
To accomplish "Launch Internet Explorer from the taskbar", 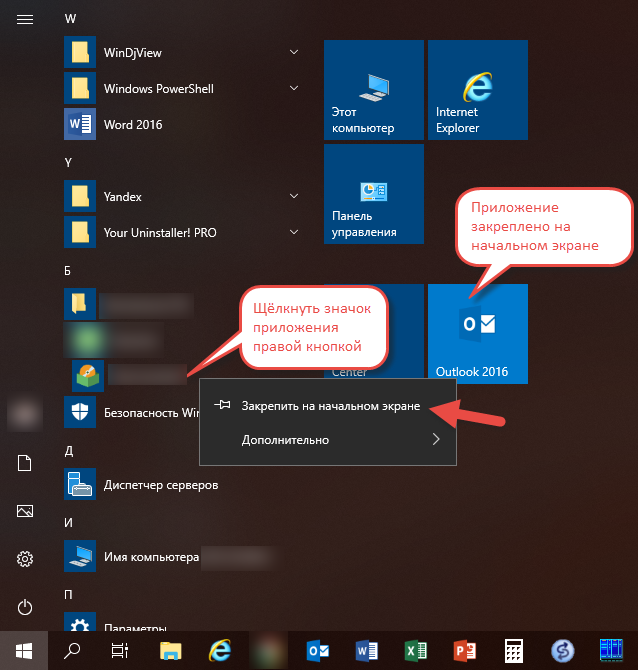I will [x=220, y=651].
